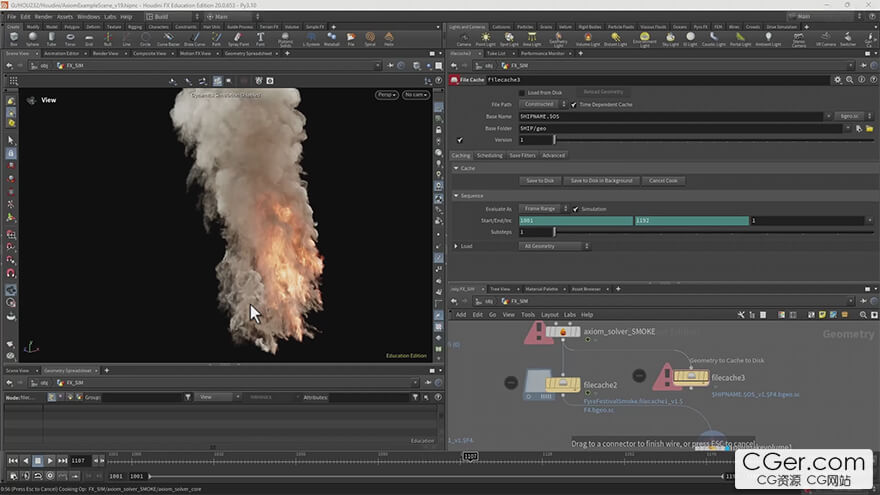
Task: Collapse the Cache section
Action: [456, 168]
